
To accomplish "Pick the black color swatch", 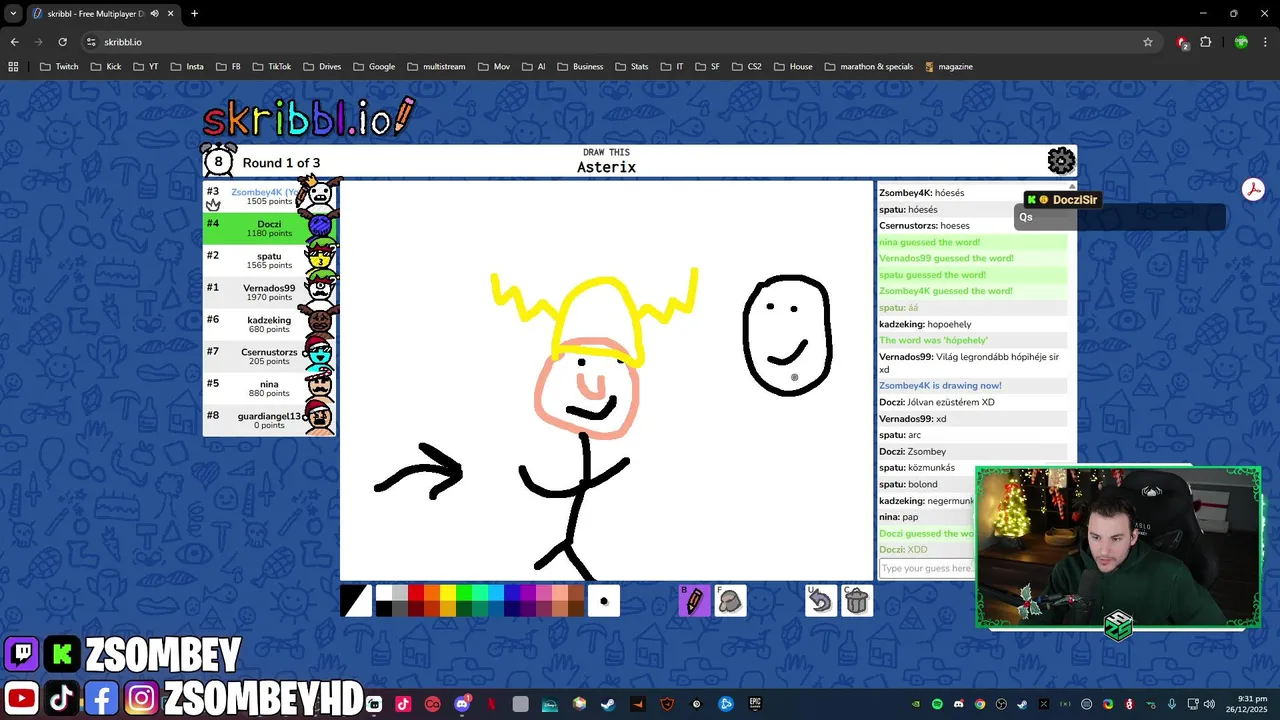I will (x=384, y=609).
